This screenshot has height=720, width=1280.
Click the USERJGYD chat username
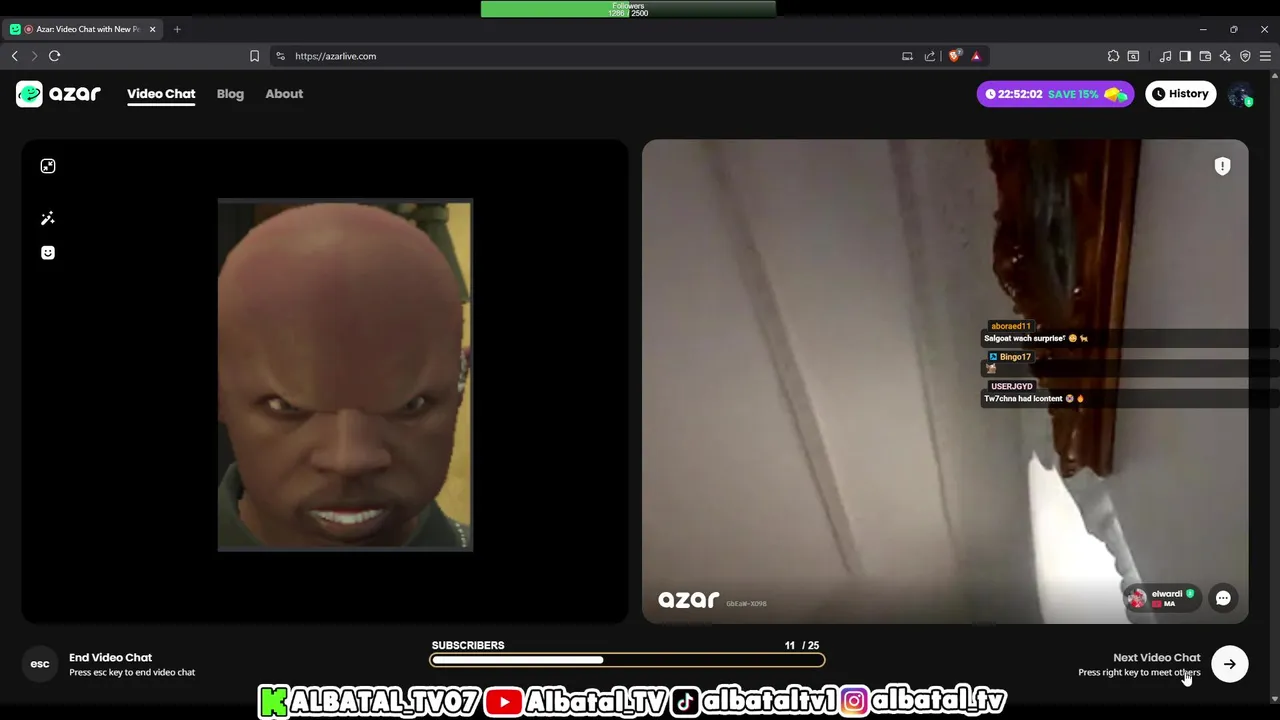pyautogui.click(x=1011, y=386)
